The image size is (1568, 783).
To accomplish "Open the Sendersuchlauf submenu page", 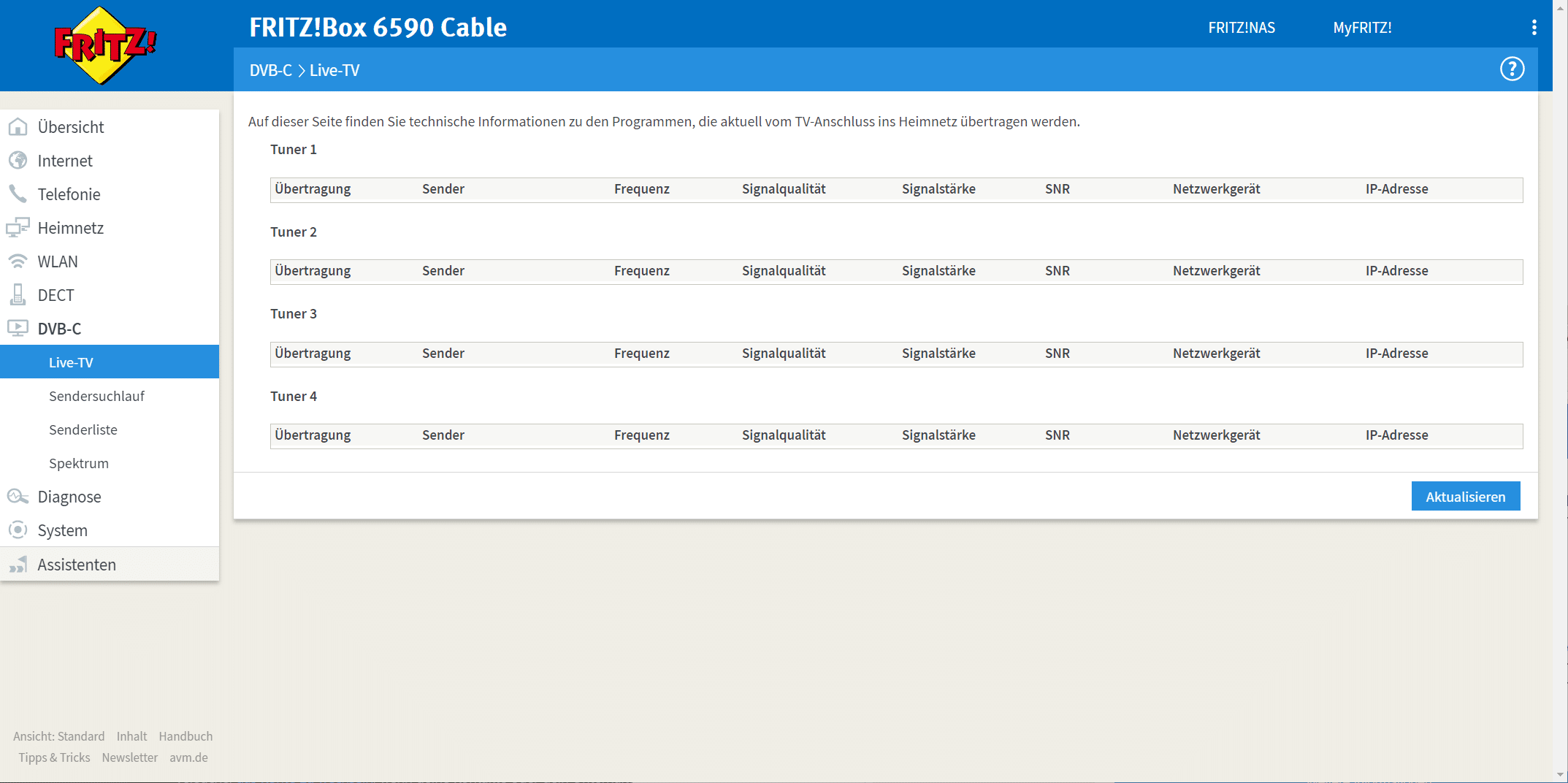I will click(x=96, y=396).
